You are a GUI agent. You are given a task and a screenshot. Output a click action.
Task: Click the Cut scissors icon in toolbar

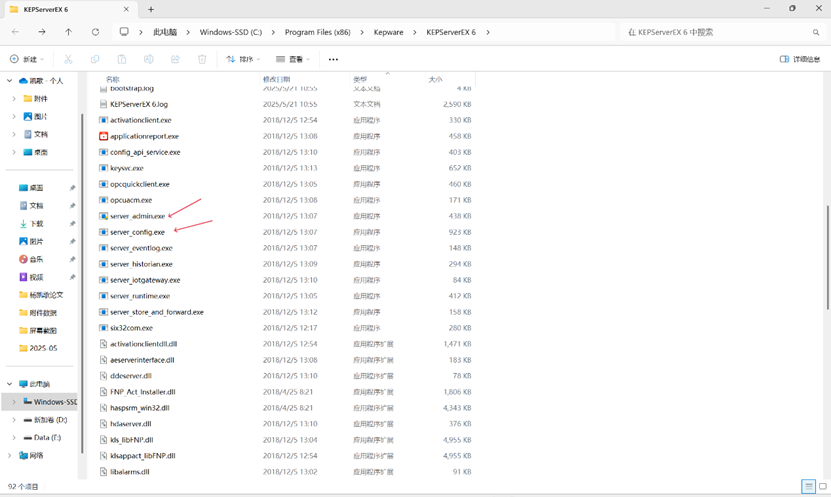(x=68, y=59)
